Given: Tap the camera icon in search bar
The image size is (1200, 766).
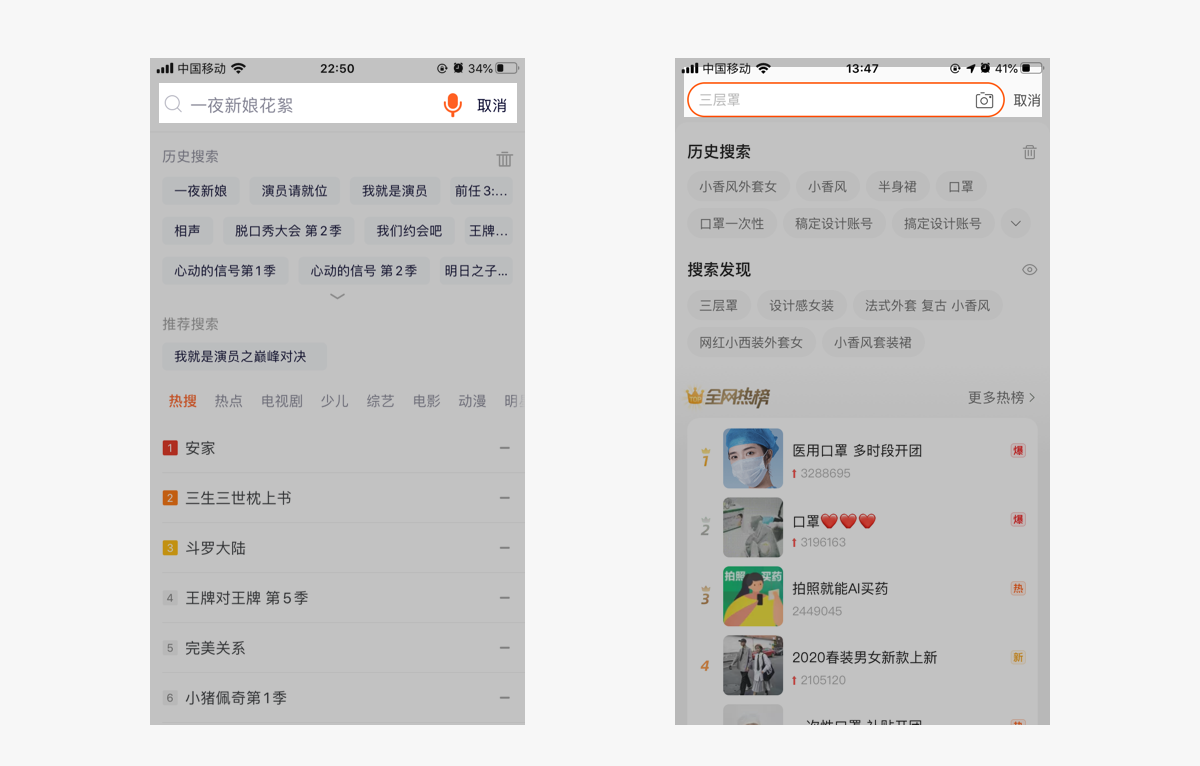Looking at the screenshot, I should 984,100.
